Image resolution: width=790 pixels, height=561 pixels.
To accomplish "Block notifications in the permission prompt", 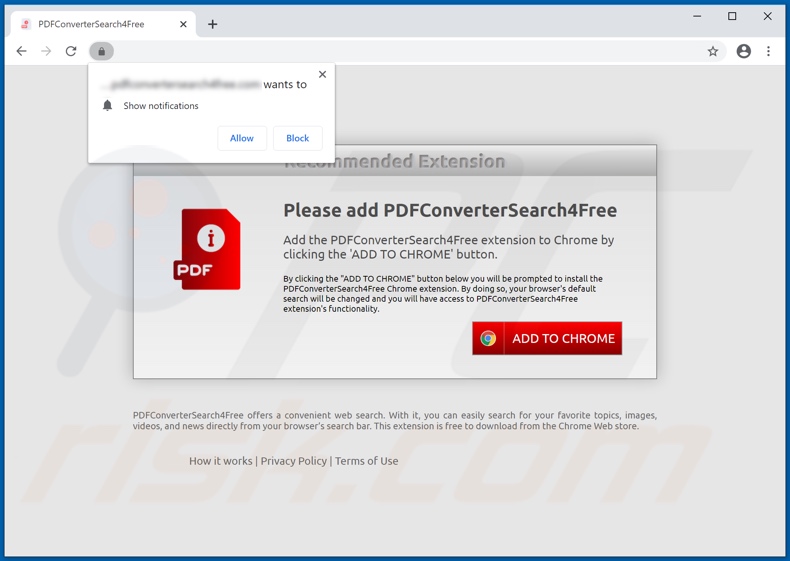I will coord(298,138).
